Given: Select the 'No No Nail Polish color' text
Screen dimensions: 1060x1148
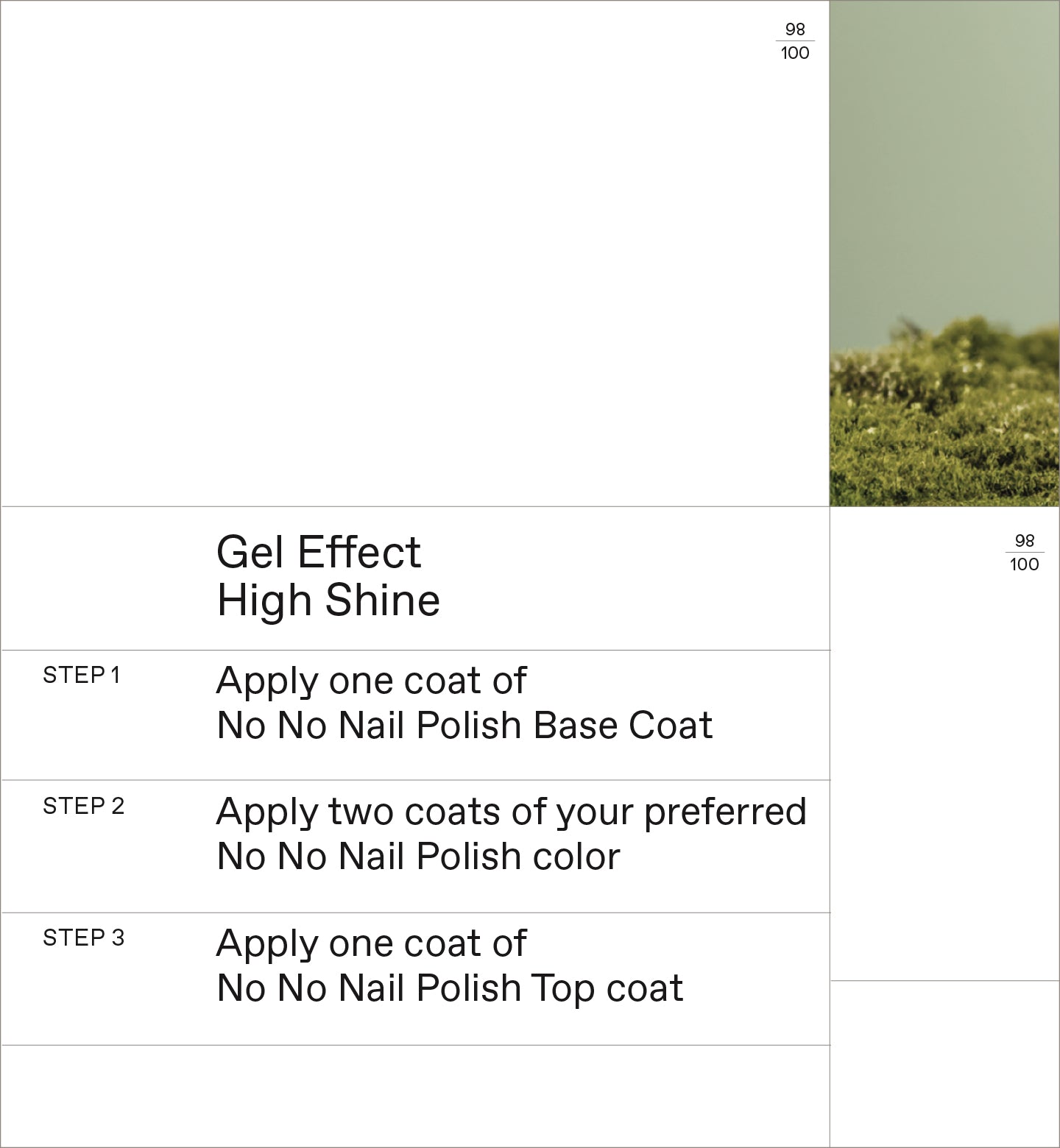Looking at the screenshot, I should pyautogui.click(x=418, y=857).
